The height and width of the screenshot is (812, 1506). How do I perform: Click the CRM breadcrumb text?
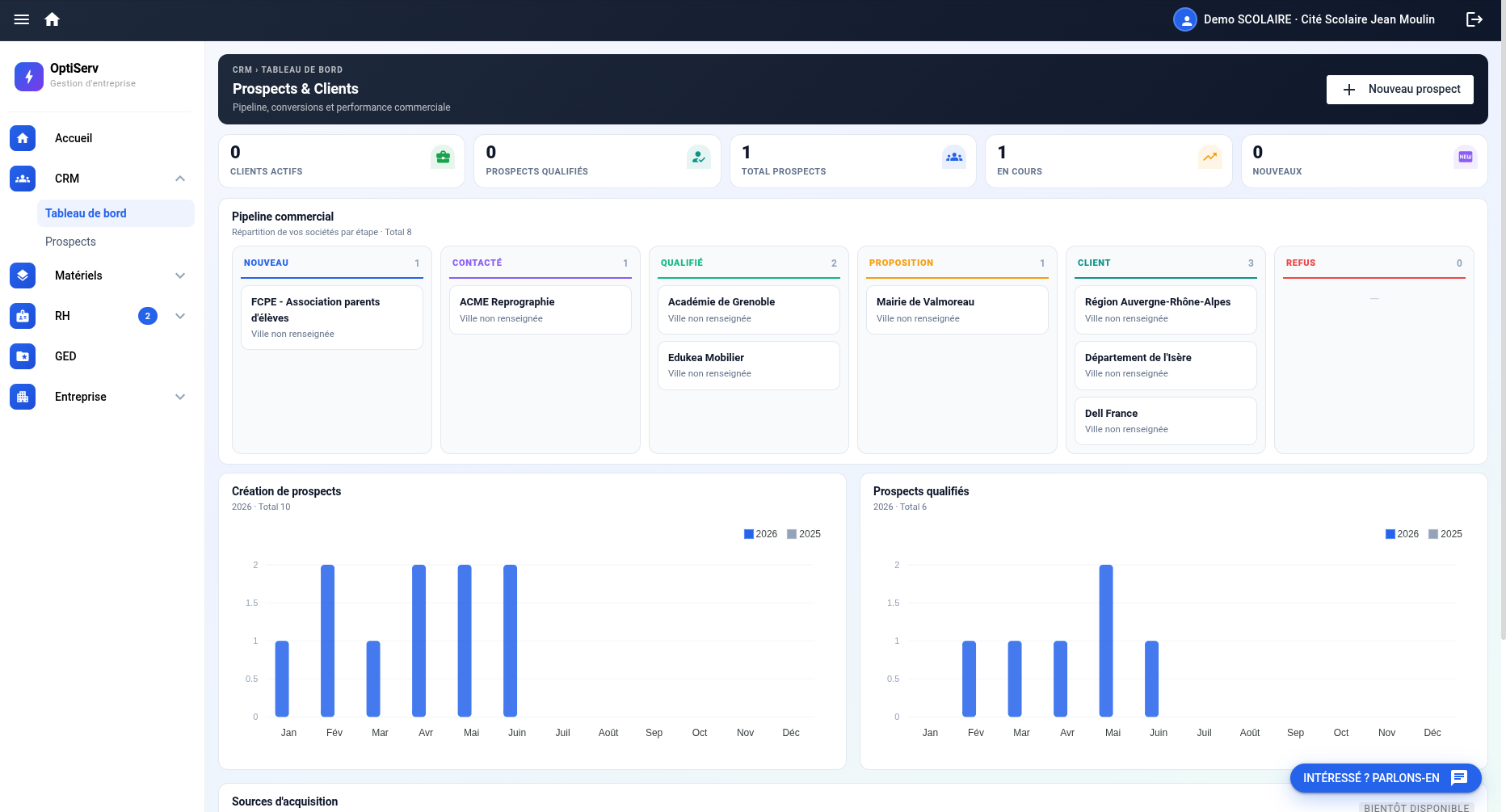[x=242, y=70]
